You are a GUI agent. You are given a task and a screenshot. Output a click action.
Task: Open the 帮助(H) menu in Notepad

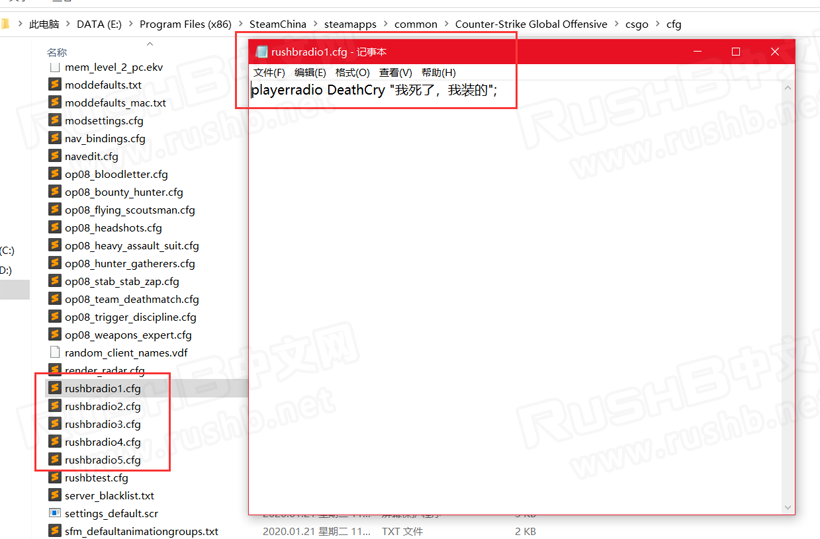(x=438, y=73)
